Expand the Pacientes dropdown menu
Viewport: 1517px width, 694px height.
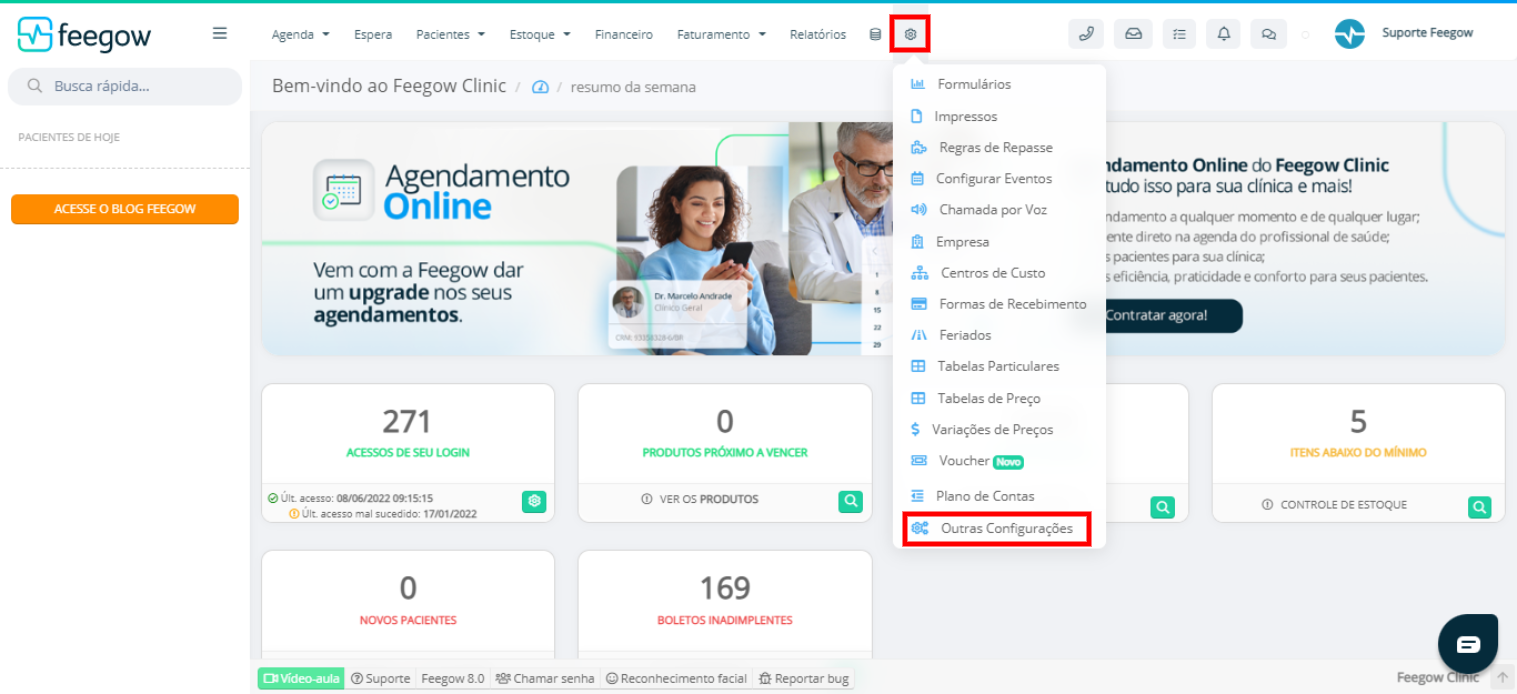tap(450, 34)
